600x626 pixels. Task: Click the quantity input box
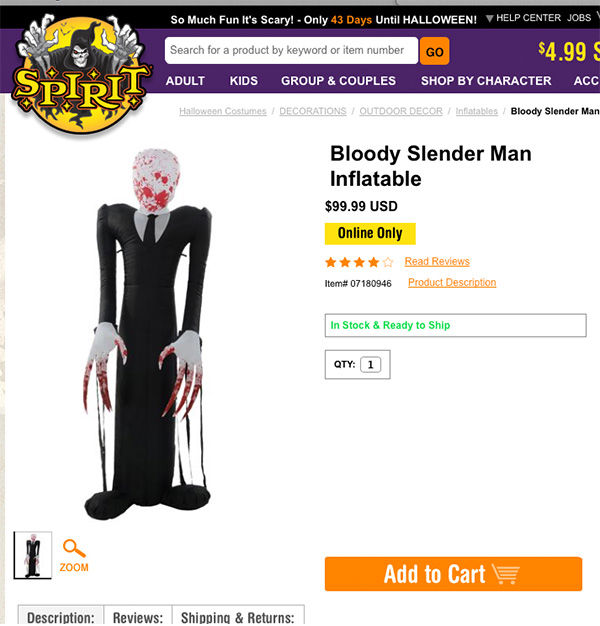pyautogui.click(x=370, y=365)
